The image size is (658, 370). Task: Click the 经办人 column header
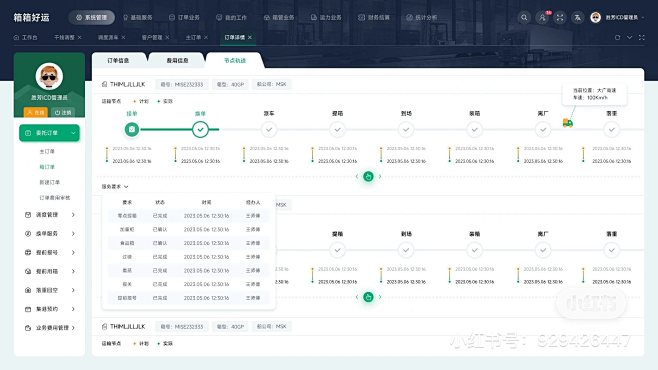(253, 202)
